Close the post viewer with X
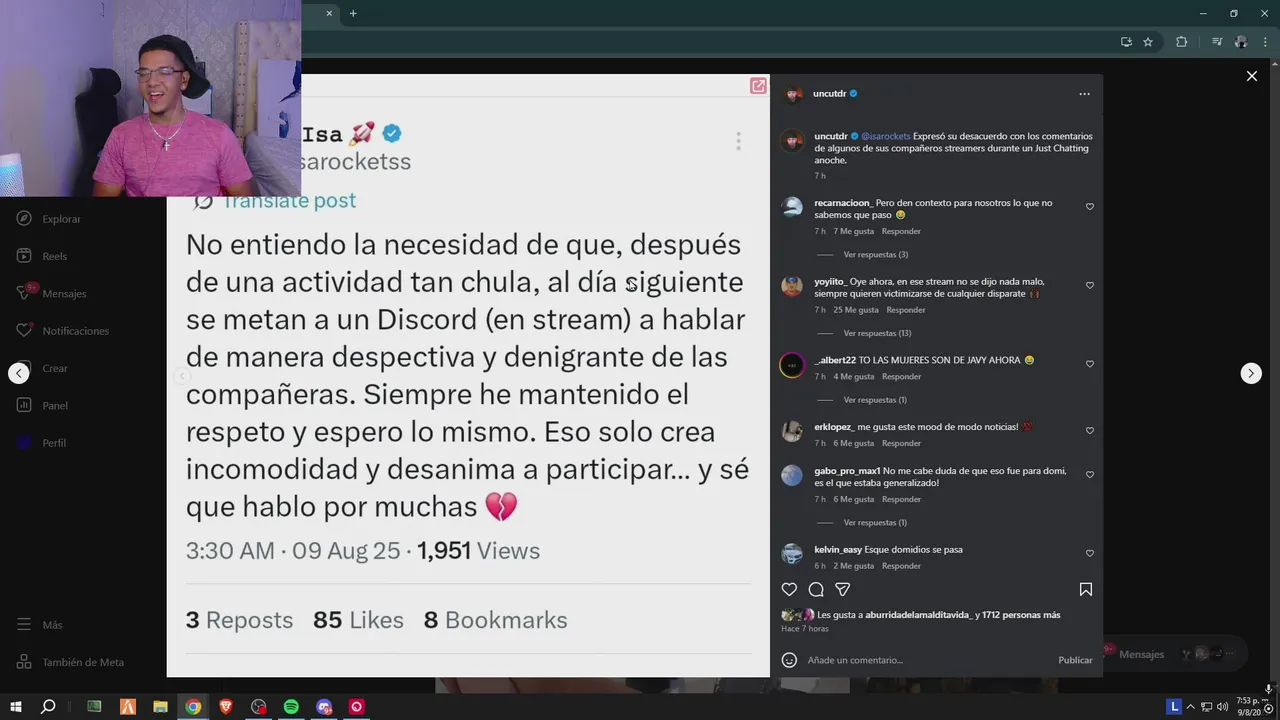Screen dimensions: 1280x720 [x=1251, y=76]
